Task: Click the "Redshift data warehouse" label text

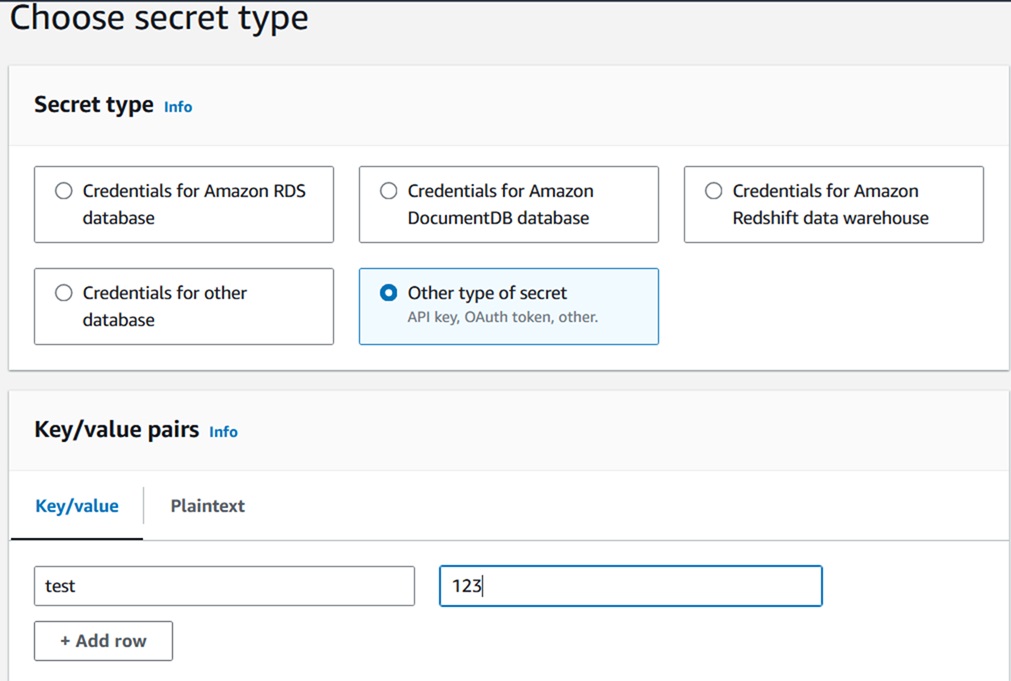Action: (830, 218)
